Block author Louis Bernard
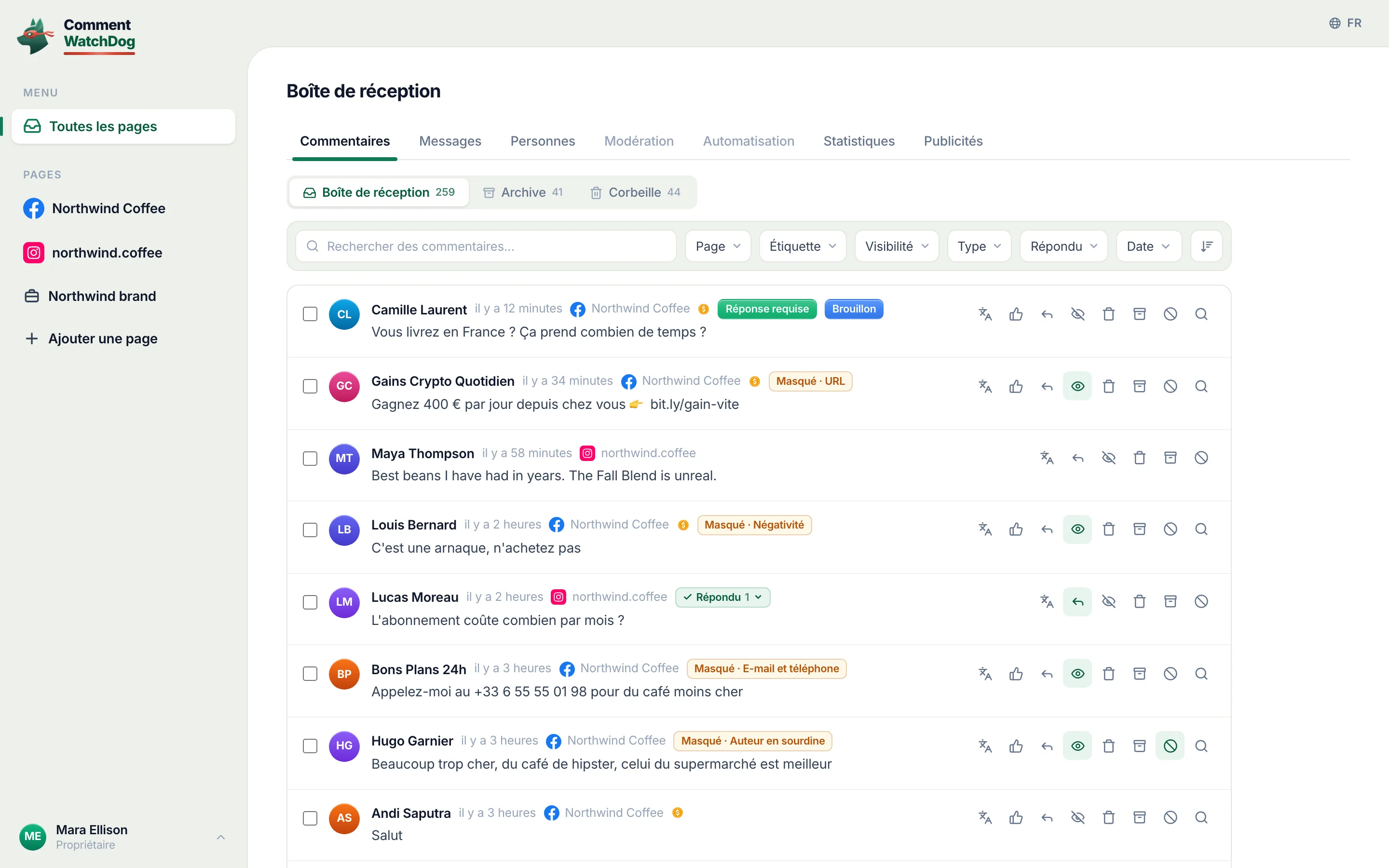The height and width of the screenshot is (868, 1389). (1171, 529)
